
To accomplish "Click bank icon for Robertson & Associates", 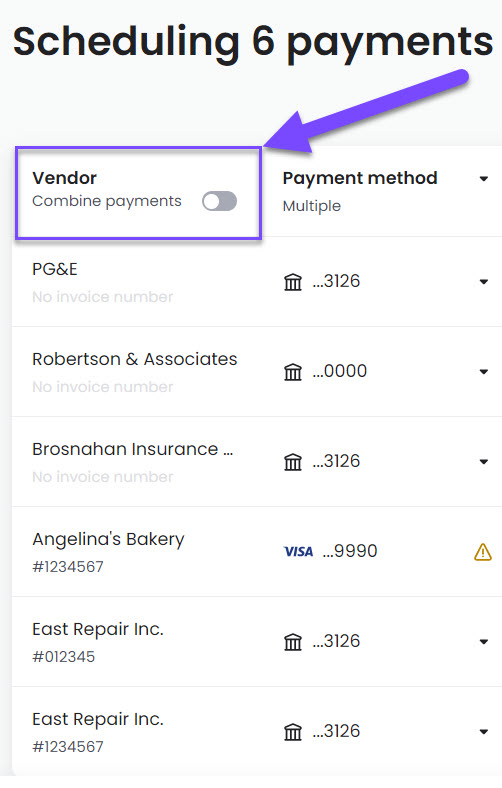I will [293, 371].
